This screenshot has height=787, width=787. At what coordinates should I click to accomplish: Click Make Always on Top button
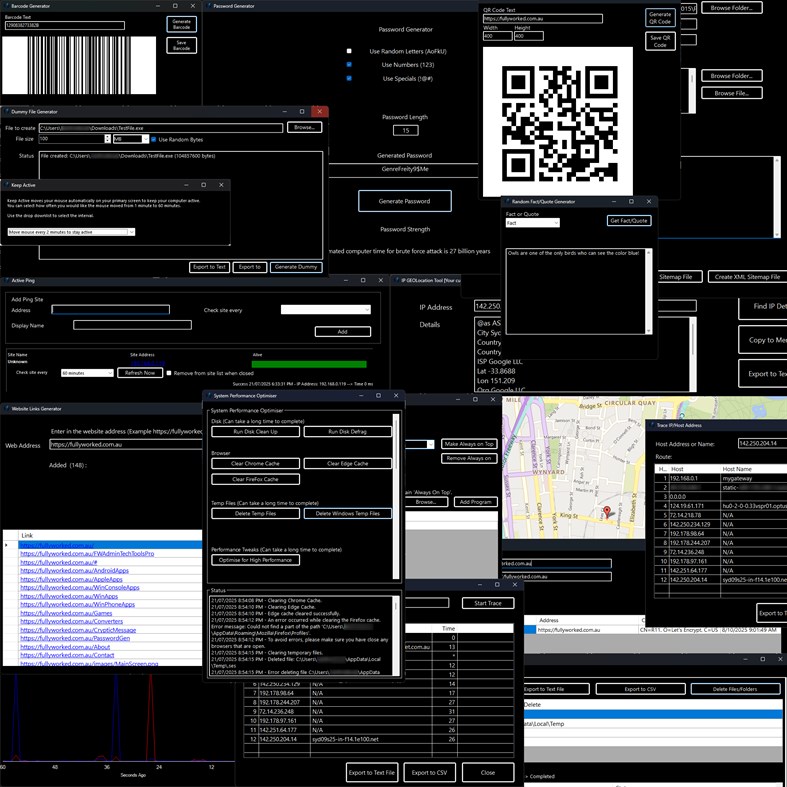coord(469,444)
